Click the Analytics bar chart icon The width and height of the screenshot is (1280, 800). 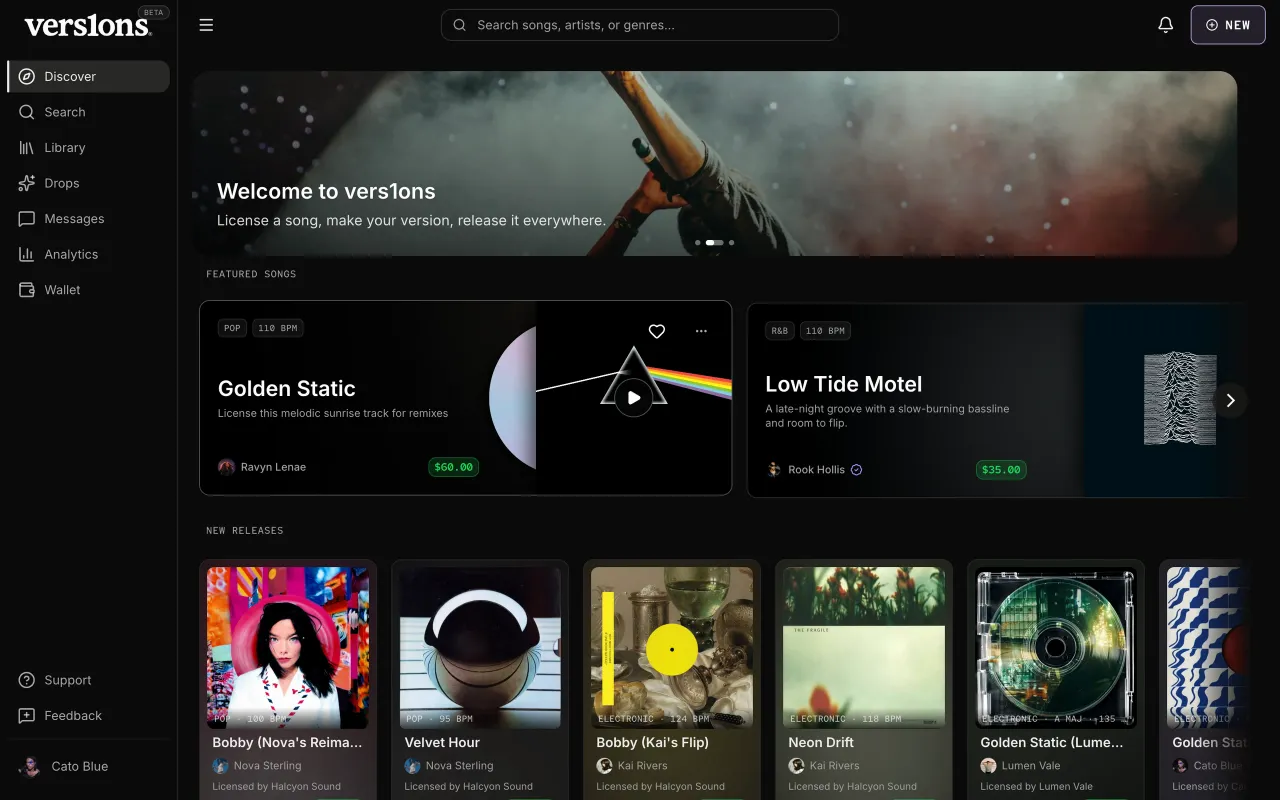[27, 254]
